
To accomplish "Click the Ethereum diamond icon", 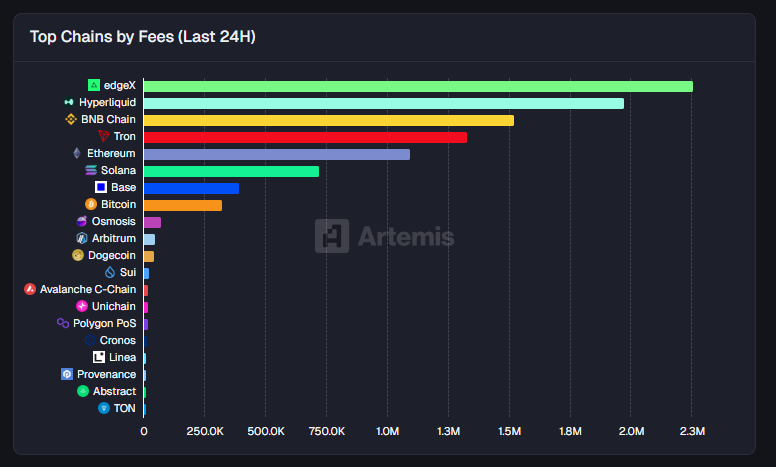I will (77, 154).
